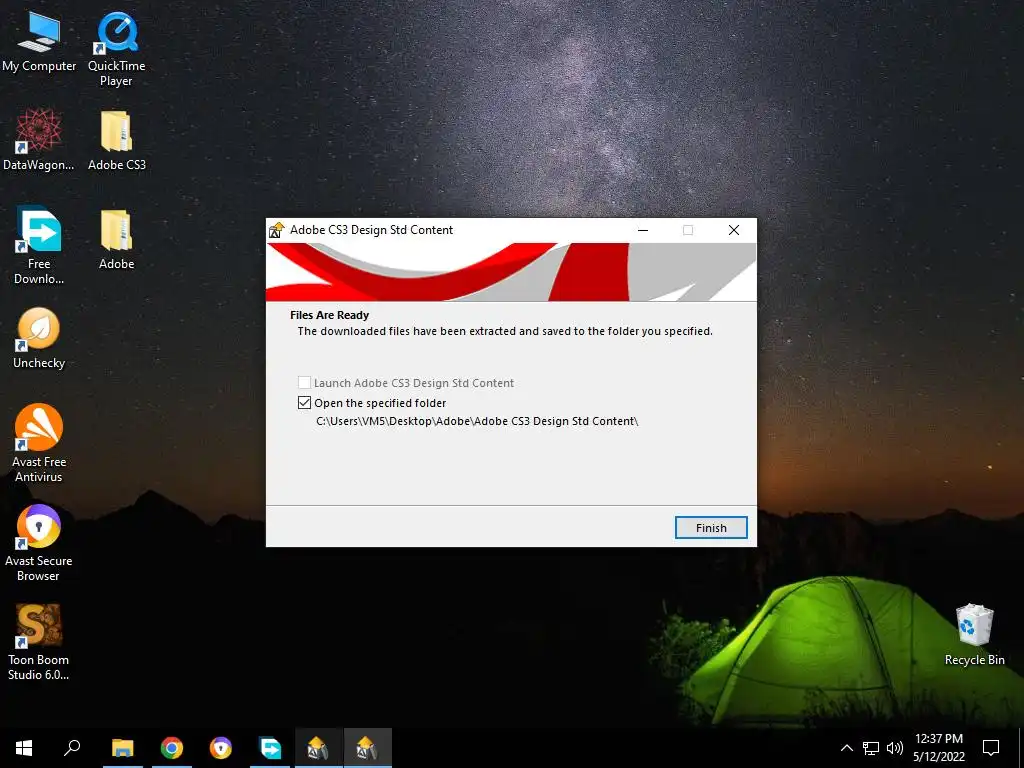Image resolution: width=1024 pixels, height=768 pixels.
Task: Click disabled Launch Adobe CS3 Design checkbox
Action: point(304,383)
